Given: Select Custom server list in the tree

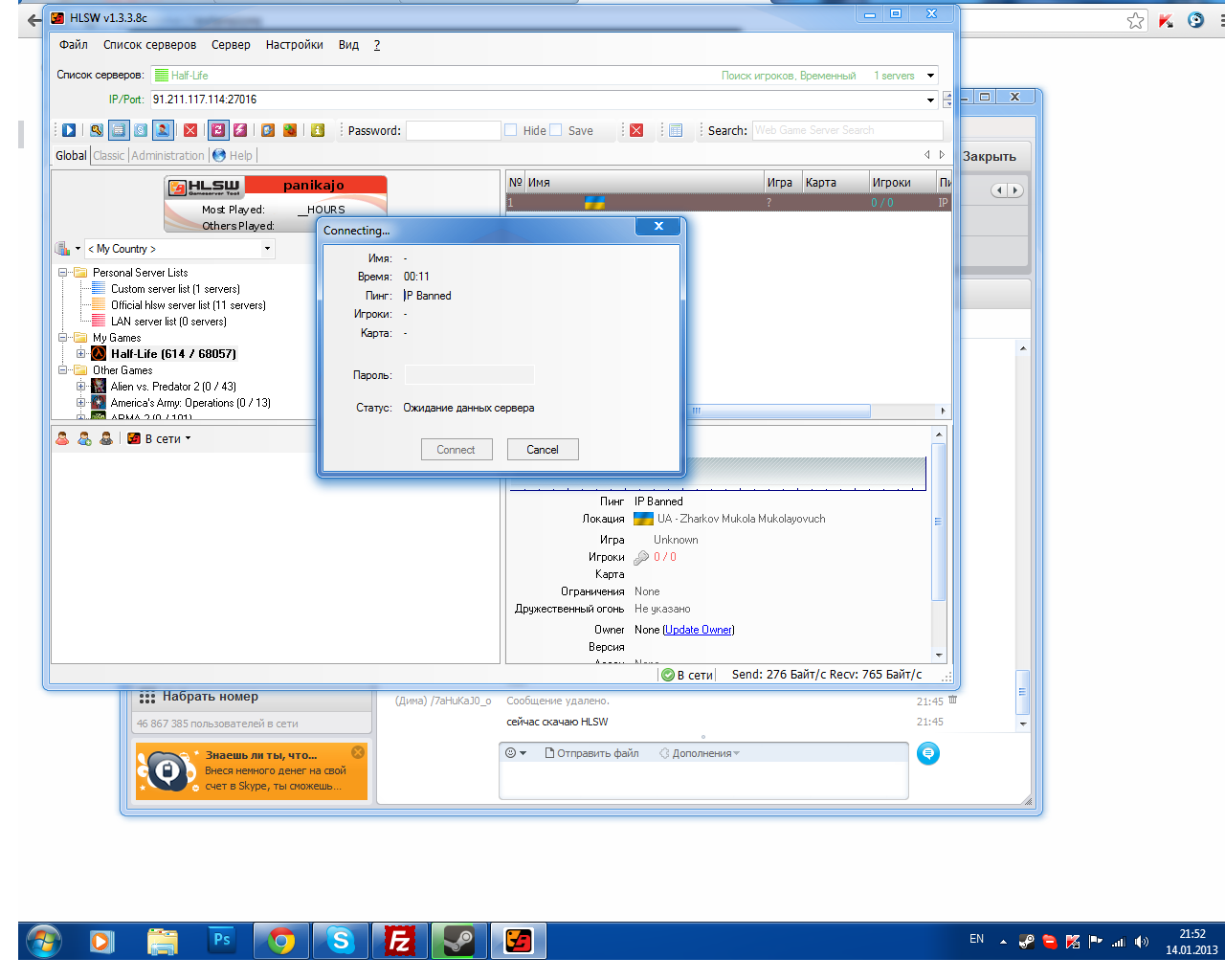Looking at the screenshot, I should pos(175,289).
